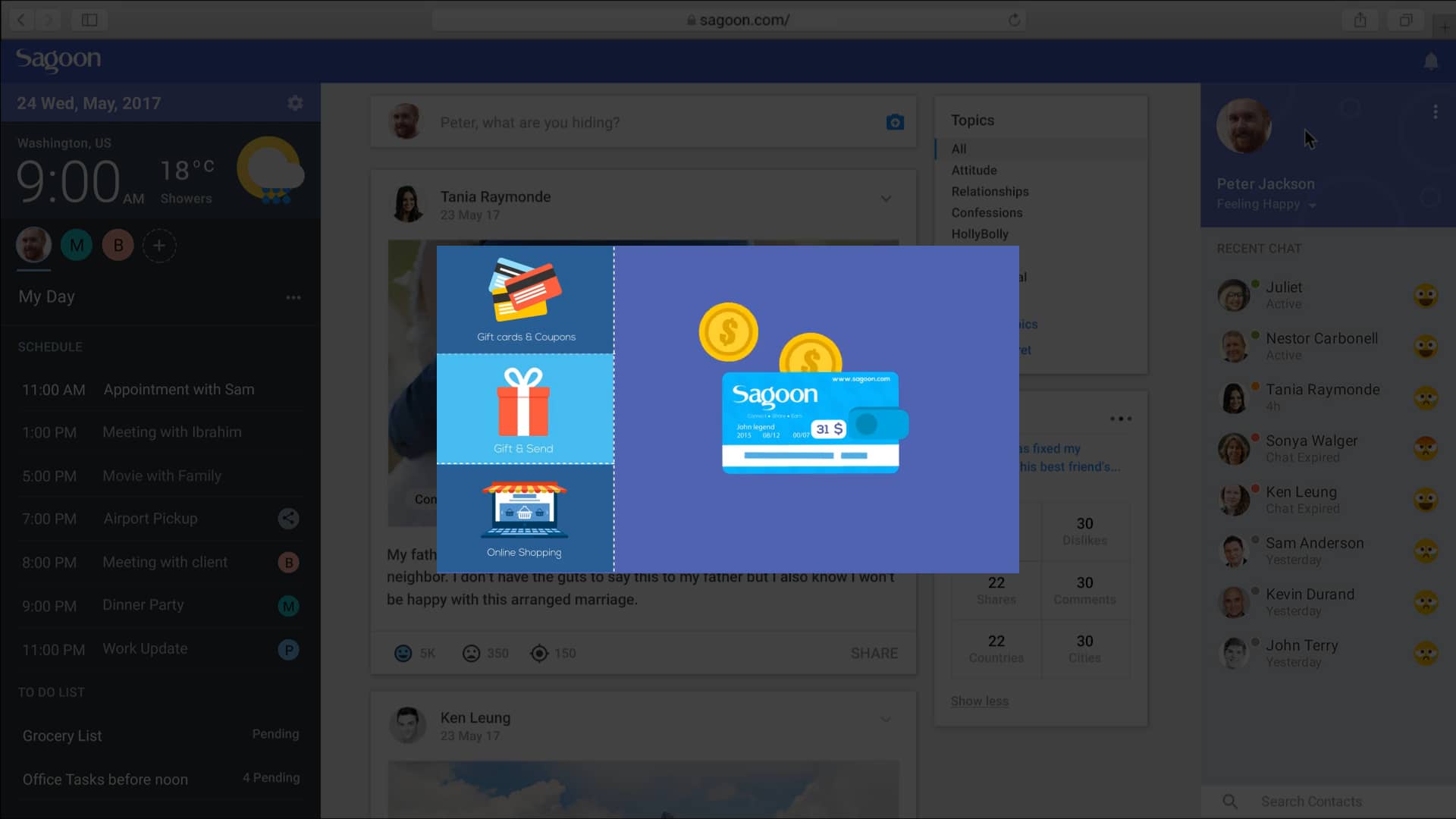Add a new contact with the plus icon
Screen dimensions: 1456x819
[159, 245]
